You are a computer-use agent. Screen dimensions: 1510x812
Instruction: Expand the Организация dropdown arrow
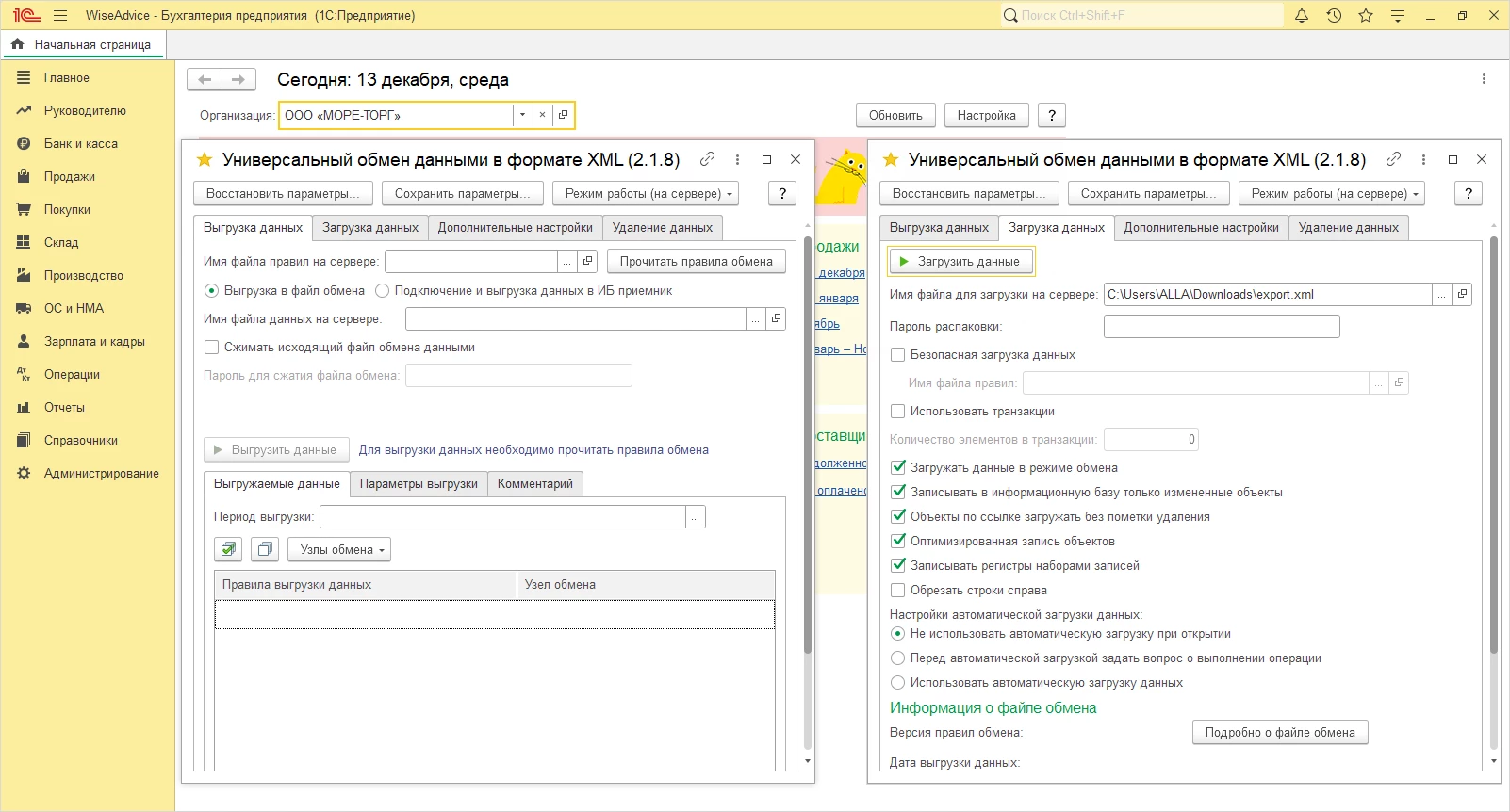[x=522, y=115]
